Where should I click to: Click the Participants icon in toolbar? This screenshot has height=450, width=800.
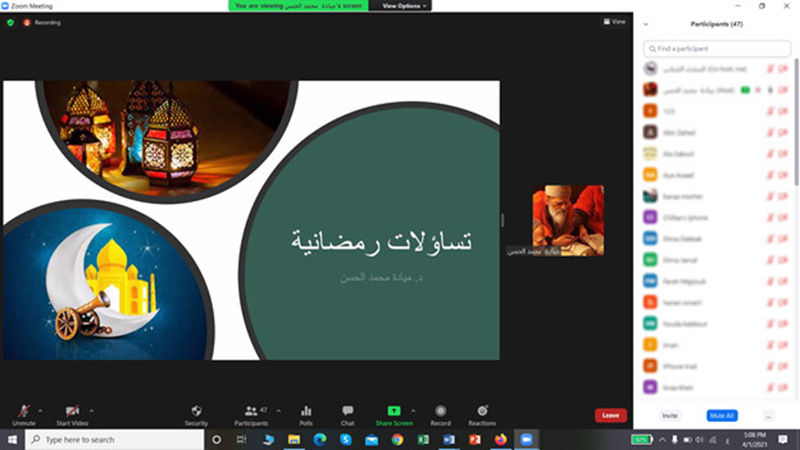tap(250, 411)
